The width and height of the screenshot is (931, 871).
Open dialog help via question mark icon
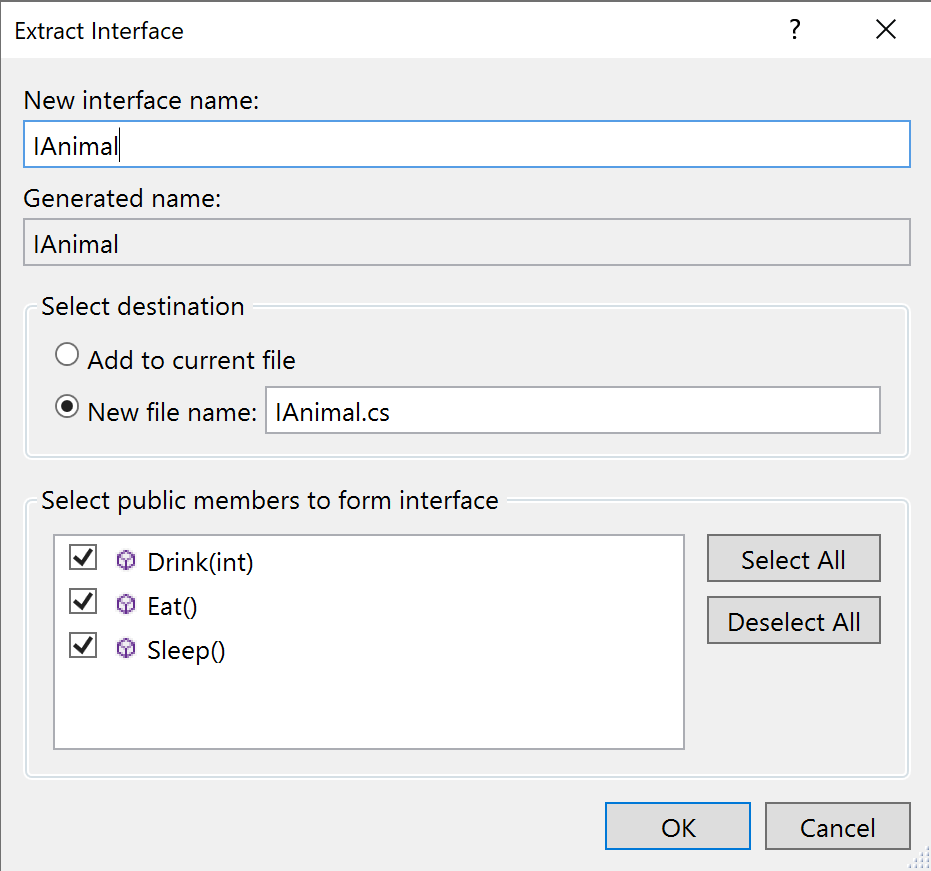(x=794, y=30)
